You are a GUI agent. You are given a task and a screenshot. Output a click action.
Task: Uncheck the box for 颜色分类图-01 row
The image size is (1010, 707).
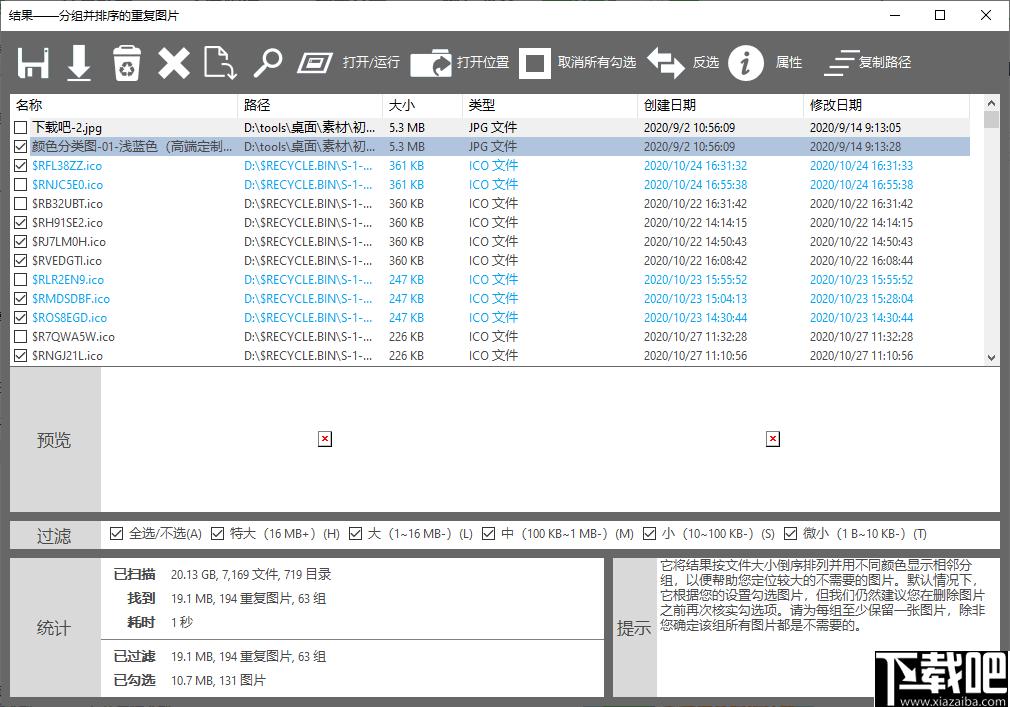coord(21,146)
